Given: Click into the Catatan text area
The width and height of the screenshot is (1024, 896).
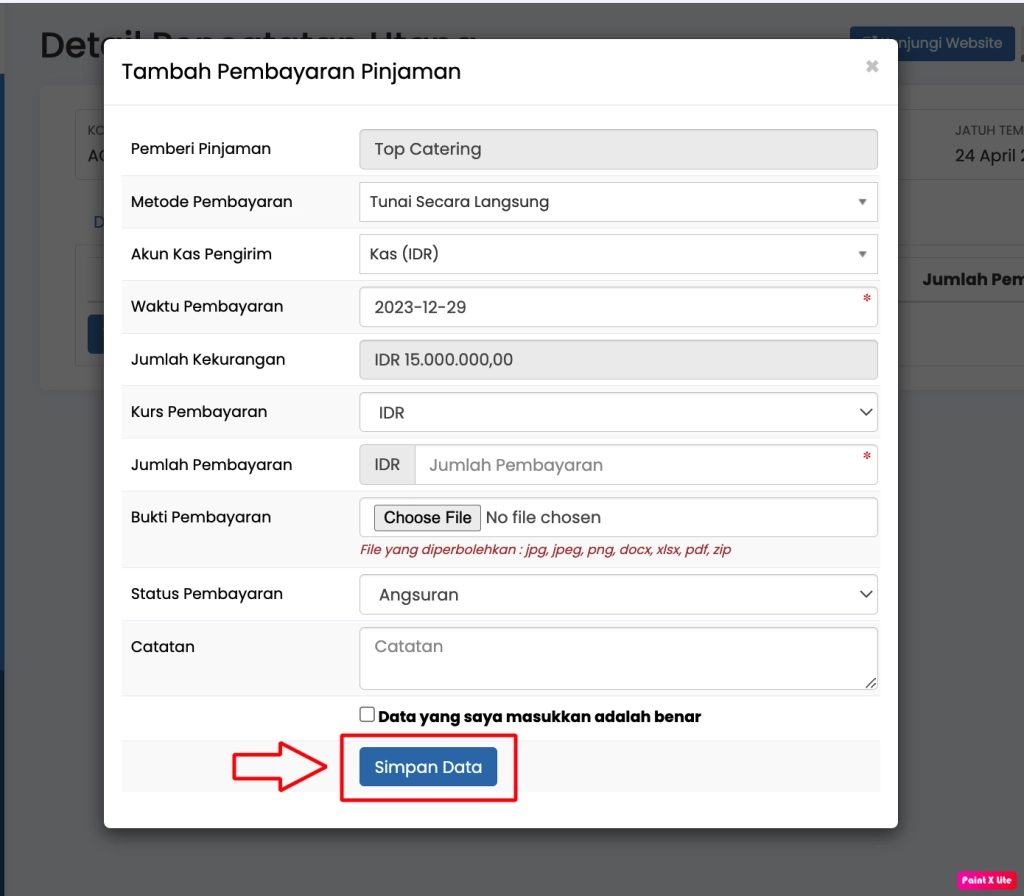Looking at the screenshot, I should tap(617, 657).
